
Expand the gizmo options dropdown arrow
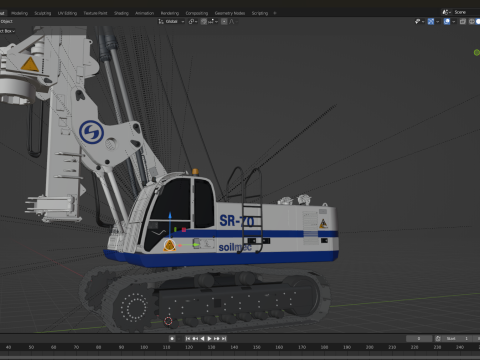pos(437,21)
